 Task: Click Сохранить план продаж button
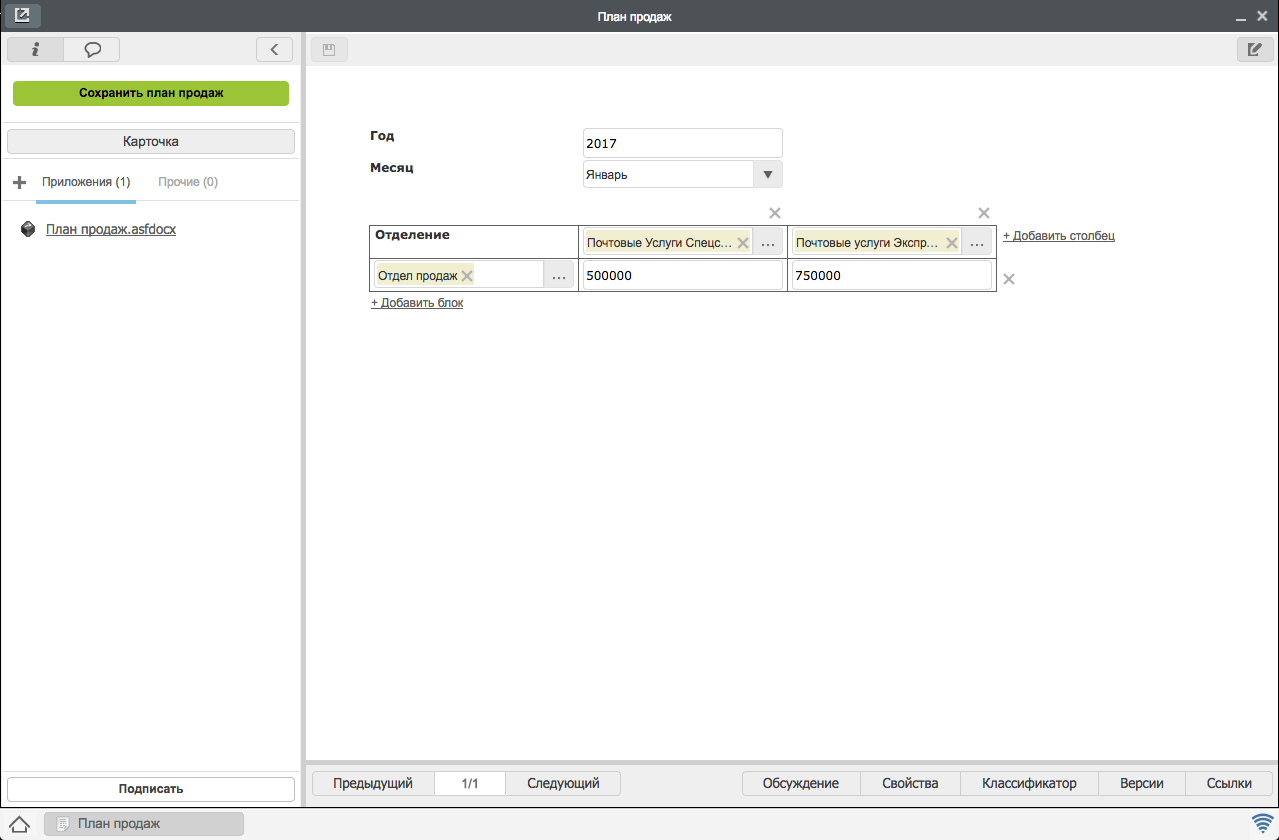pyautogui.click(x=151, y=93)
